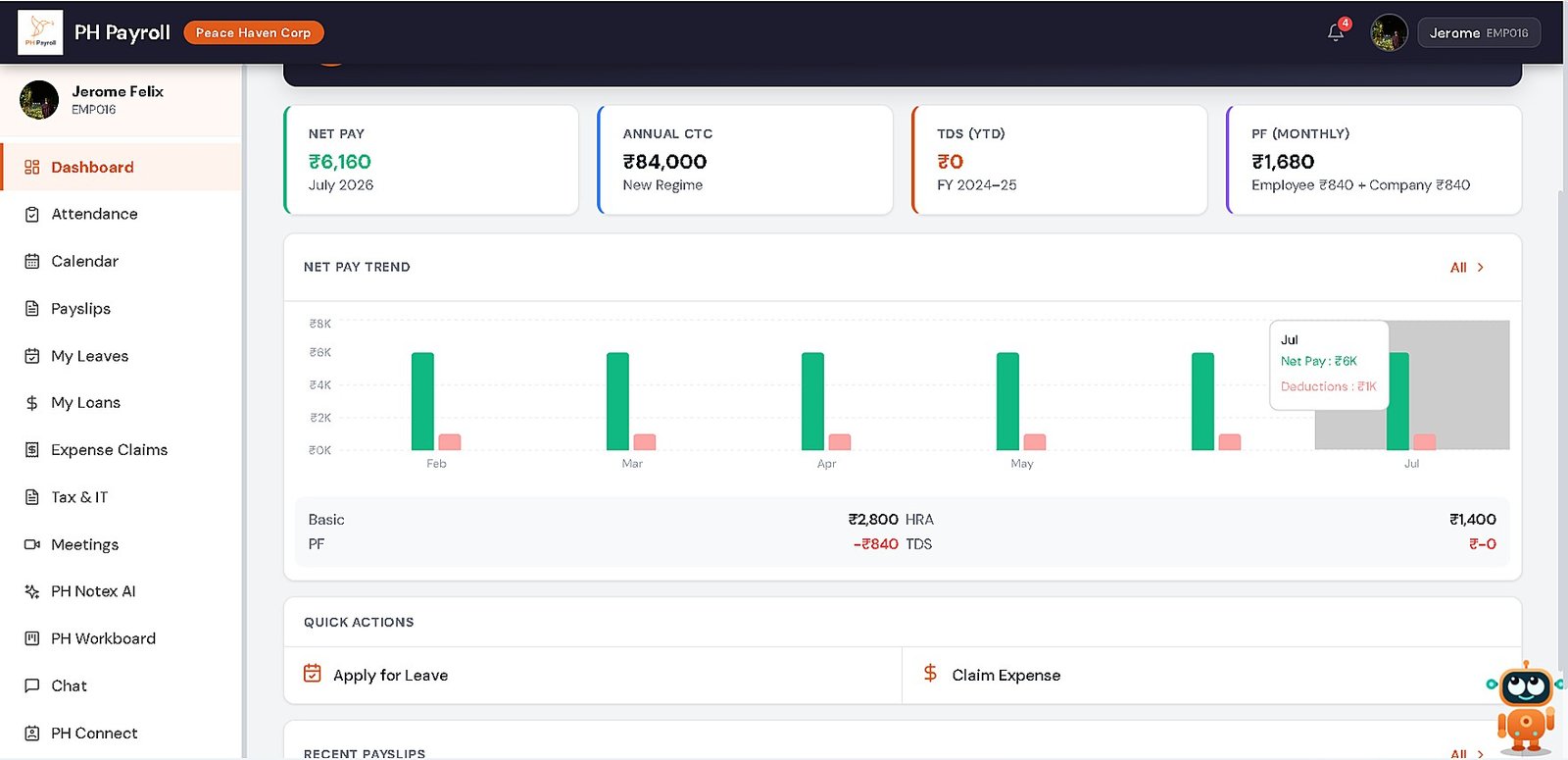
Task: Open My Loans
Action: 121,402
